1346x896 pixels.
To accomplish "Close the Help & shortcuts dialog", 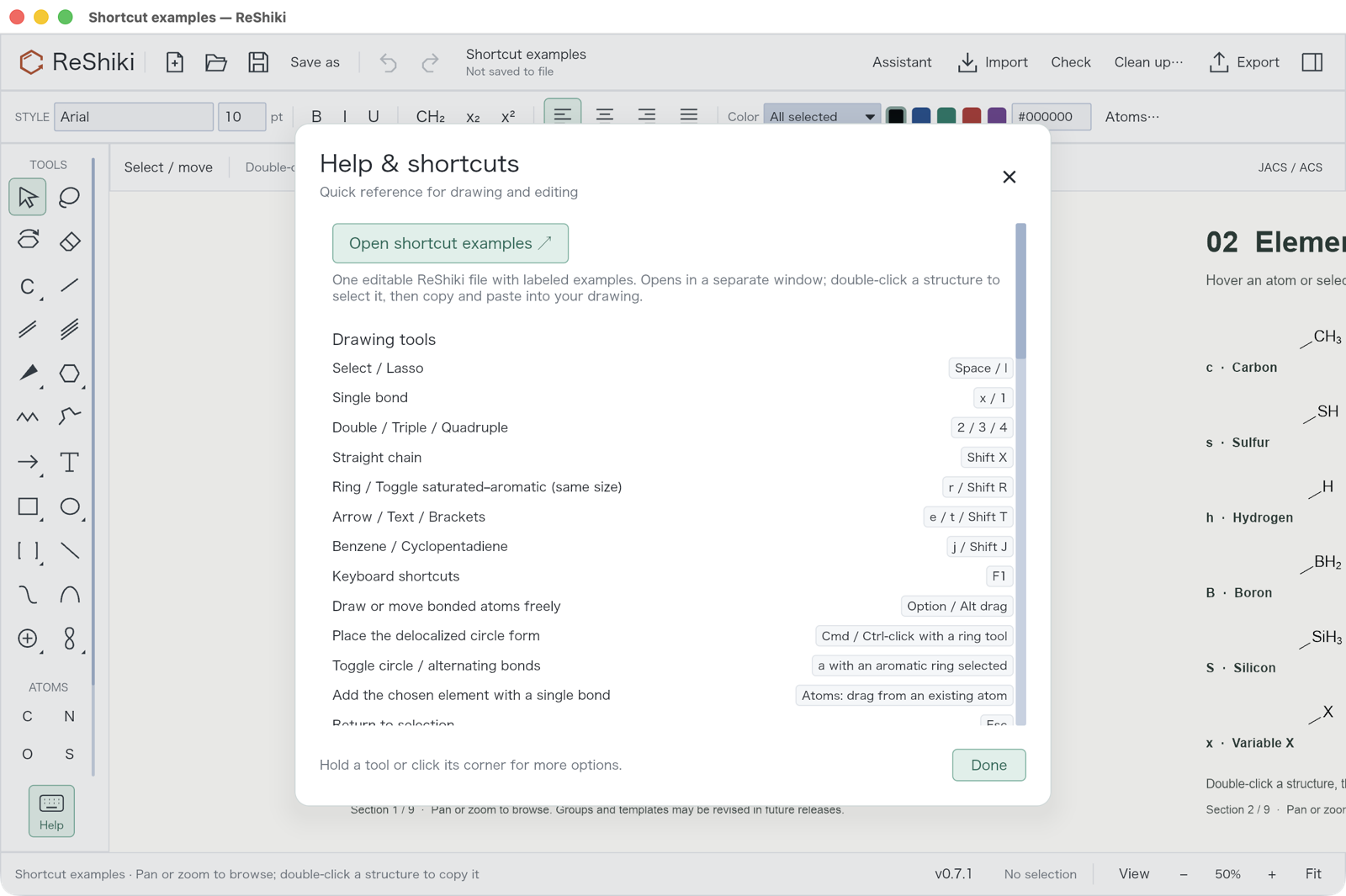I will (1010, 177).
